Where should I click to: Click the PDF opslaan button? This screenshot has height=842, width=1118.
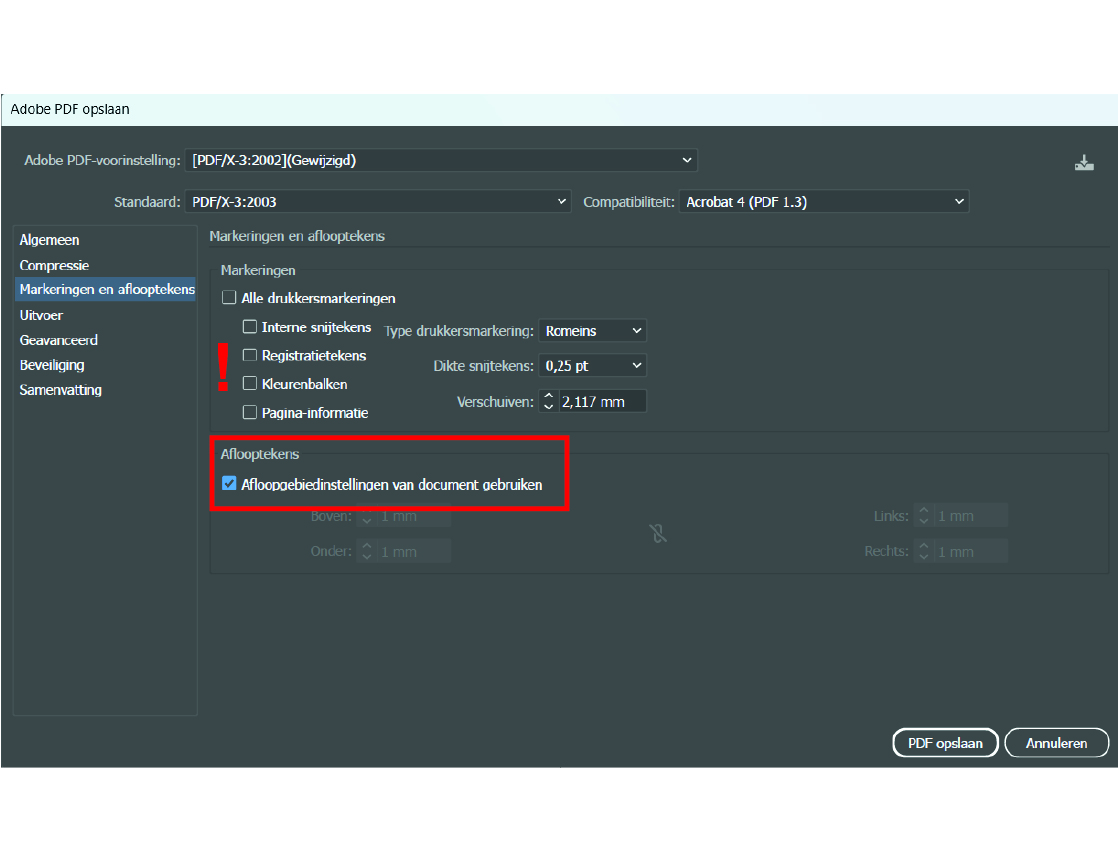pos(944,743)
